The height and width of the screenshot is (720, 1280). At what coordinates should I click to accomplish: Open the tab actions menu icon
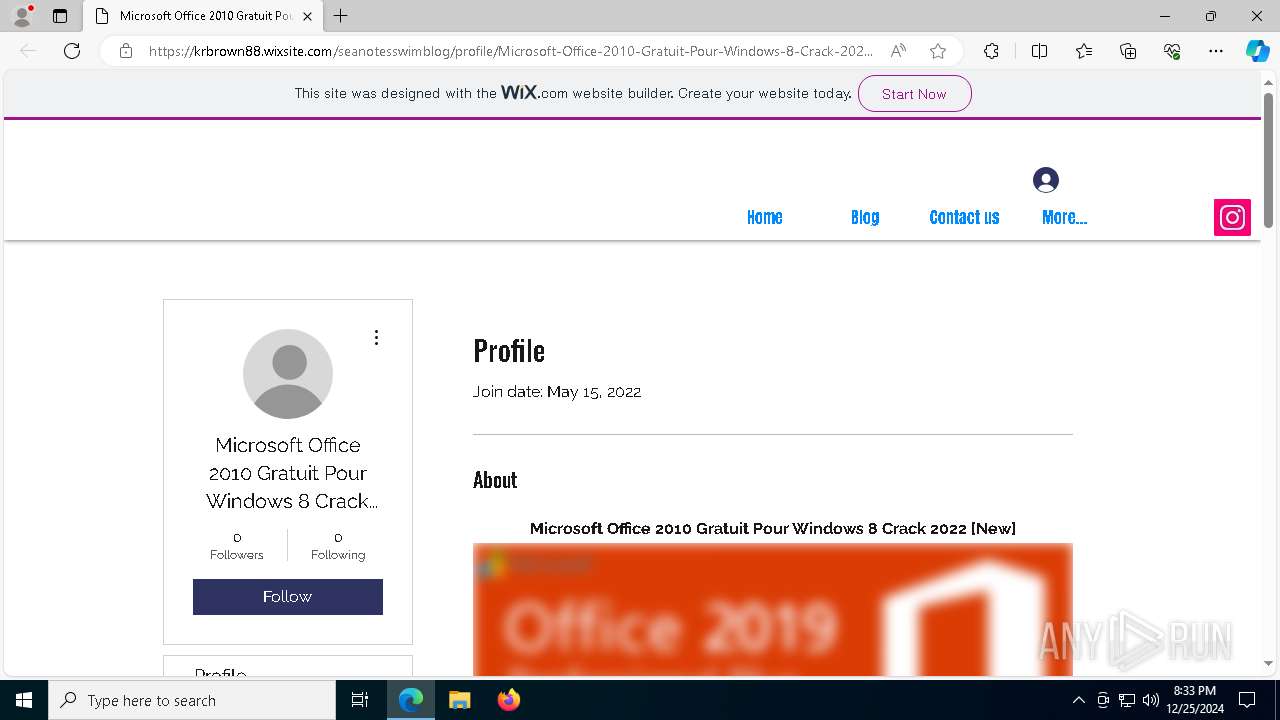pyautogui.click(x=60, y=16)
